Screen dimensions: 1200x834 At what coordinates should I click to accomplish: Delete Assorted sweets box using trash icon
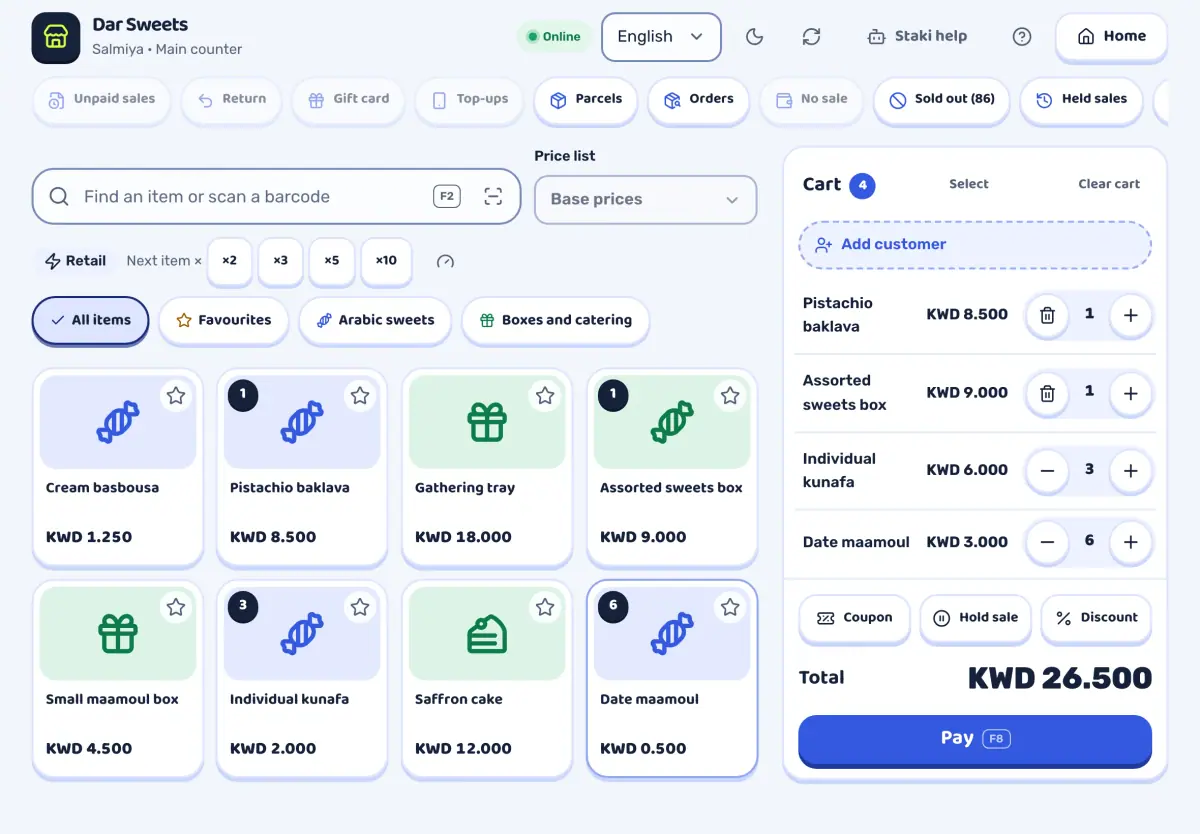[1047, 393]
